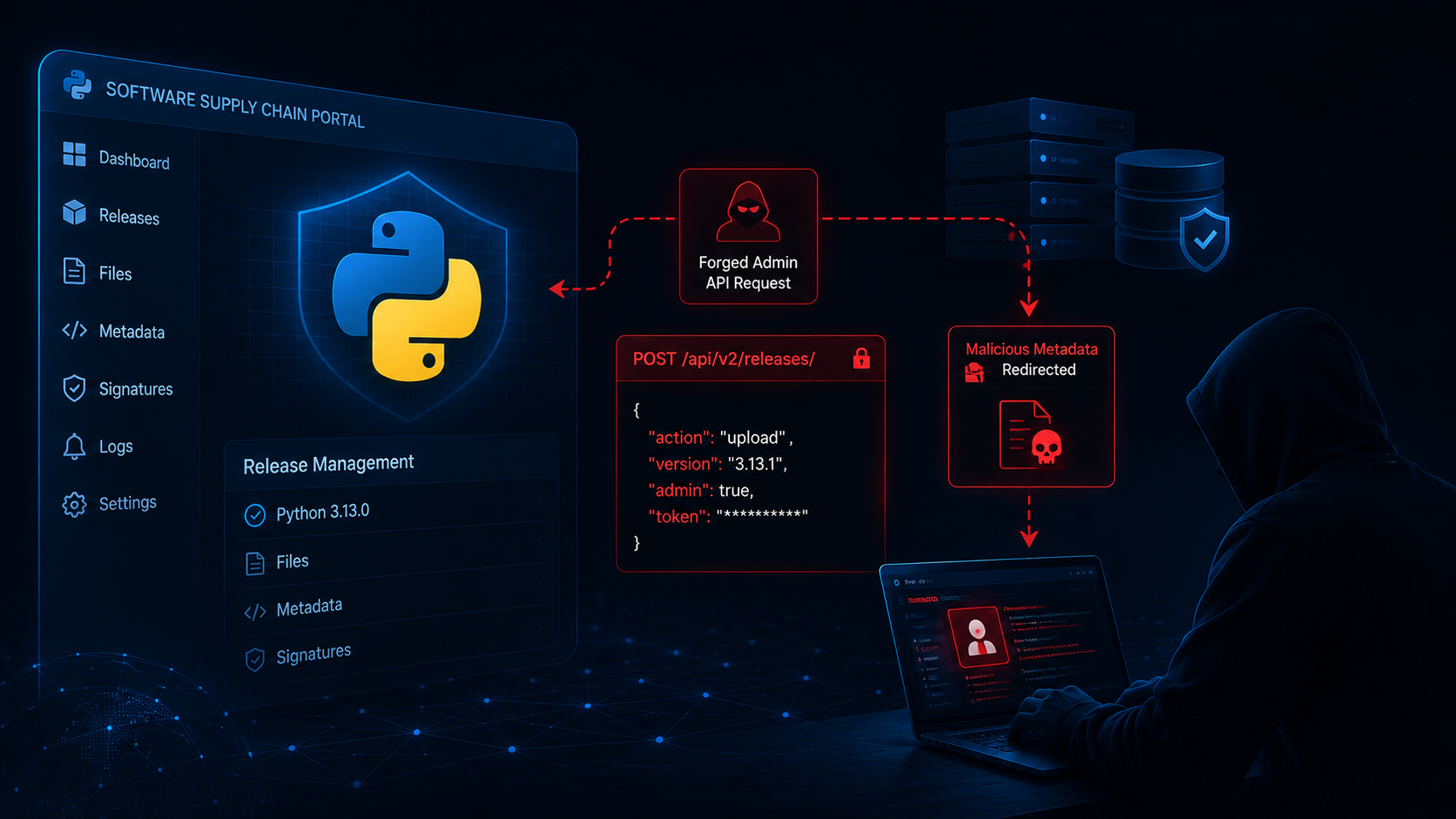Click the small red icon beside Redirected

(x=974, y=373)
